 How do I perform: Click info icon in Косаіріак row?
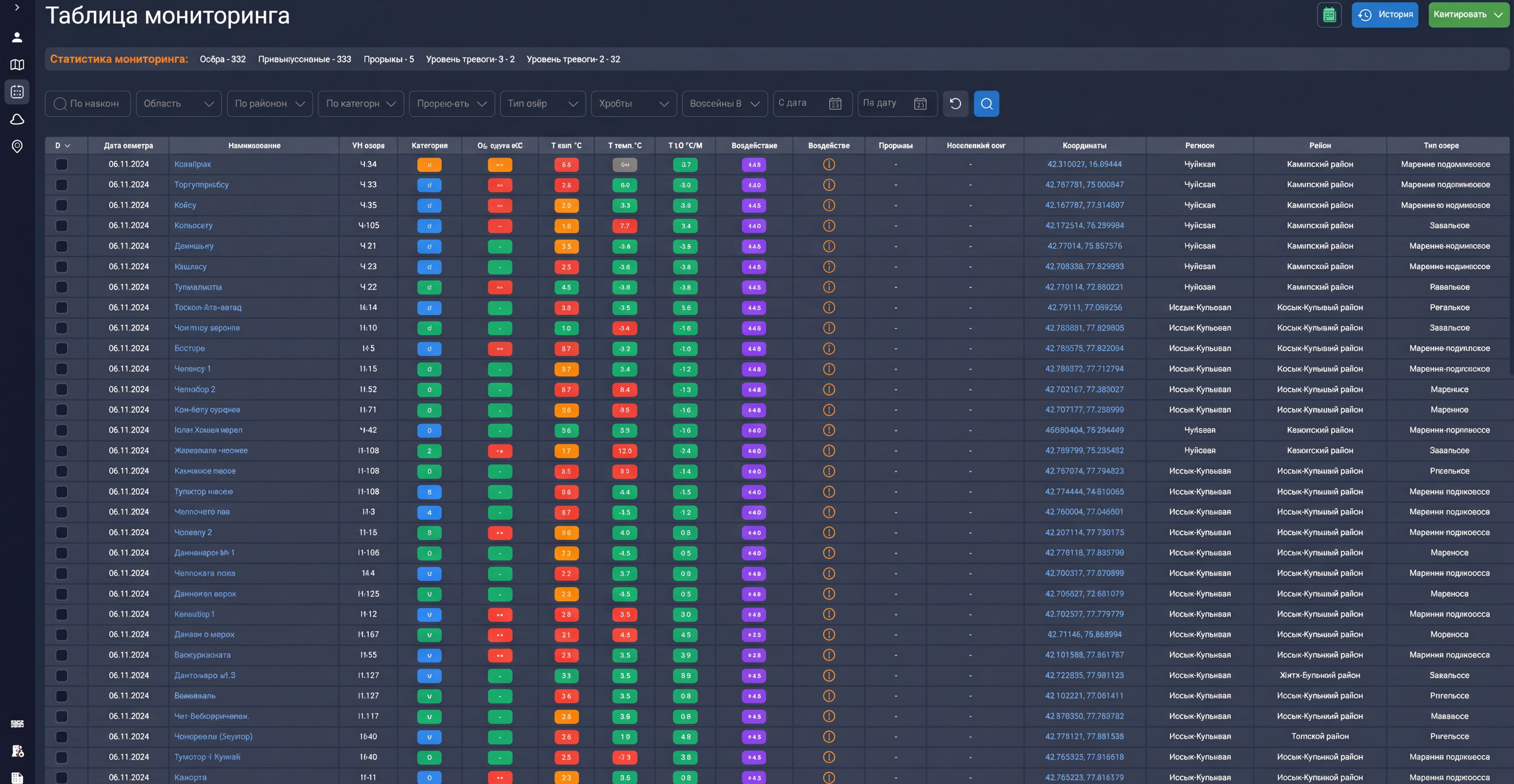click(829, 165)
